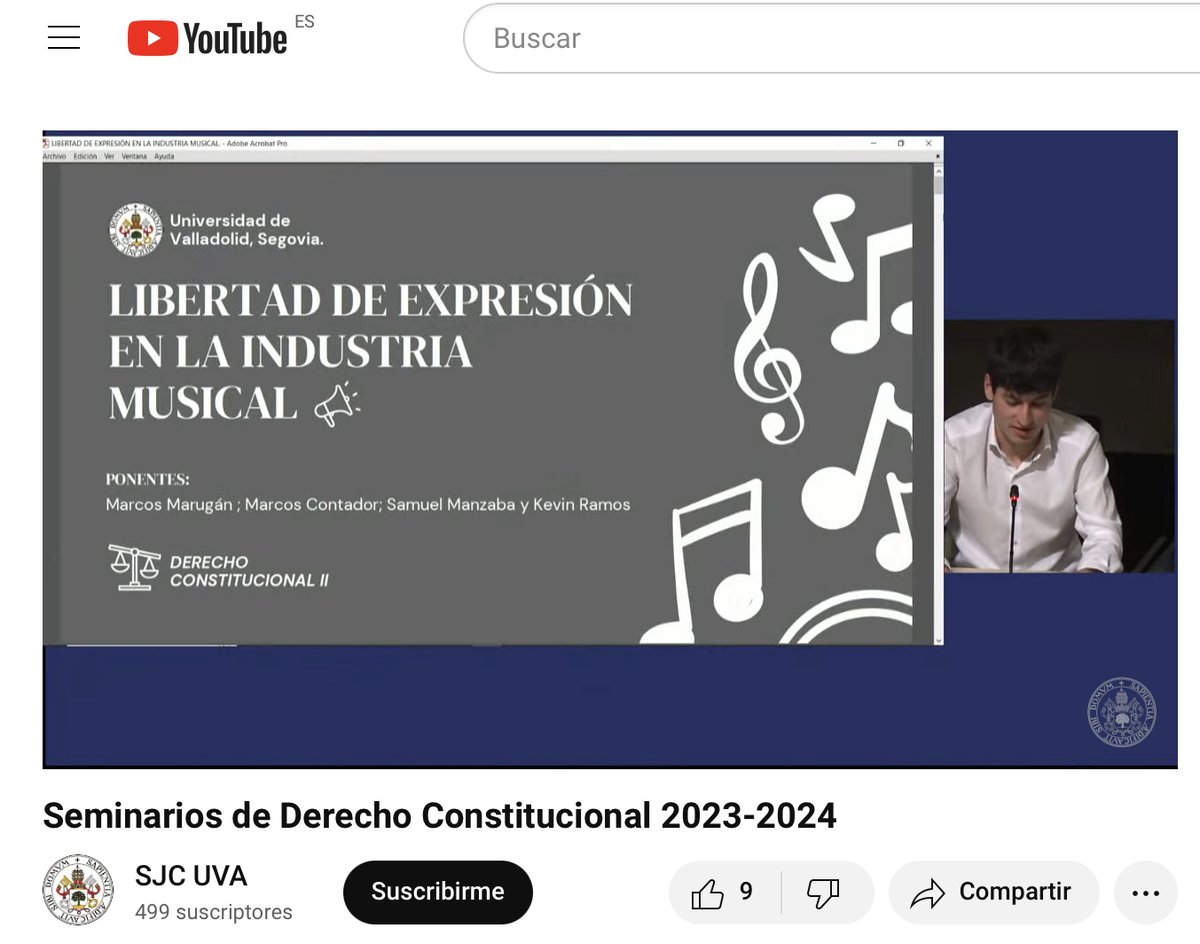Click the Buscar search field
This screenshot has height=944, width=1200.
(x=700, y=38)
